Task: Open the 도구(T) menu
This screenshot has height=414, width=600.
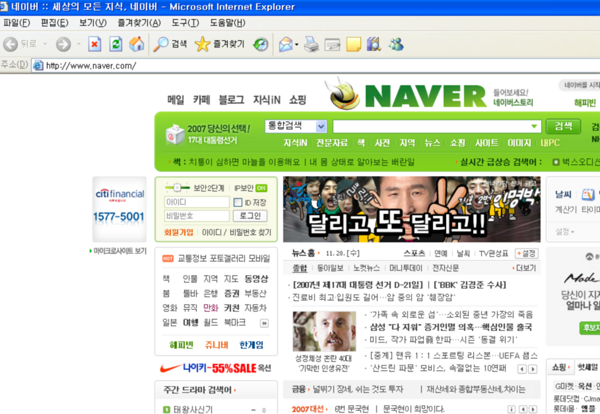Action: 185,23
